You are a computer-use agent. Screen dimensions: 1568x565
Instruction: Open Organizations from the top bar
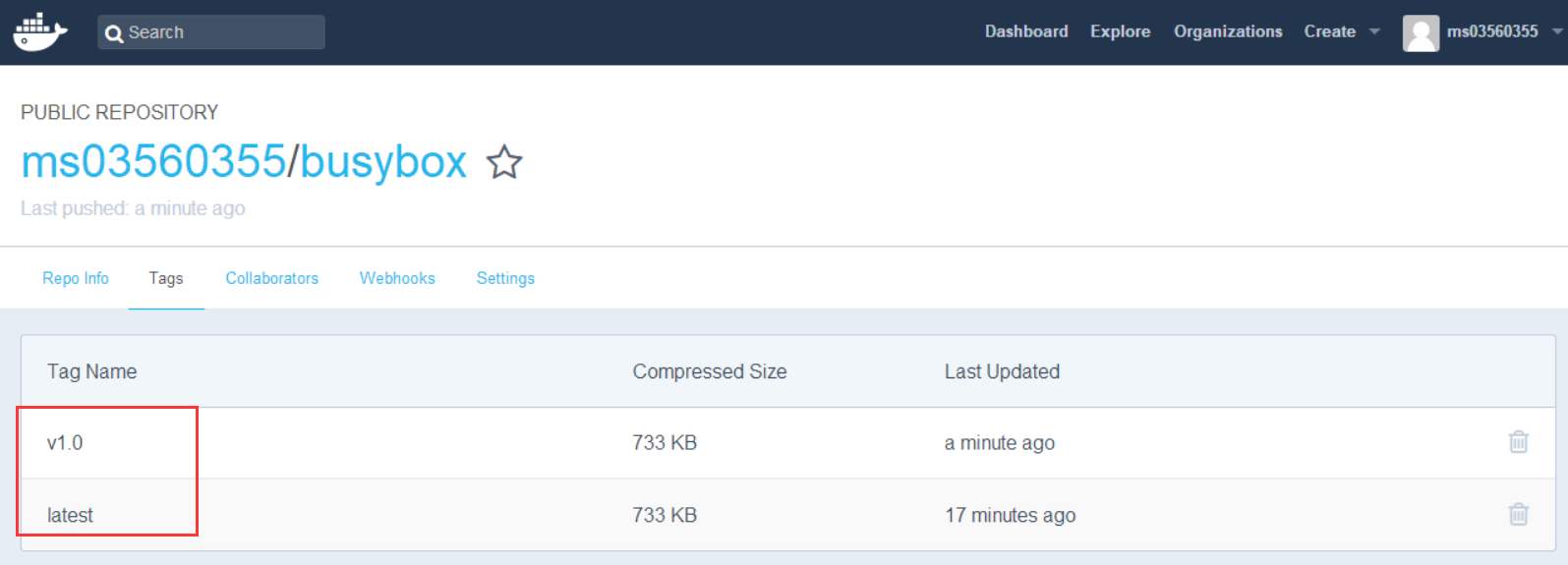(x=1228, y=31)
